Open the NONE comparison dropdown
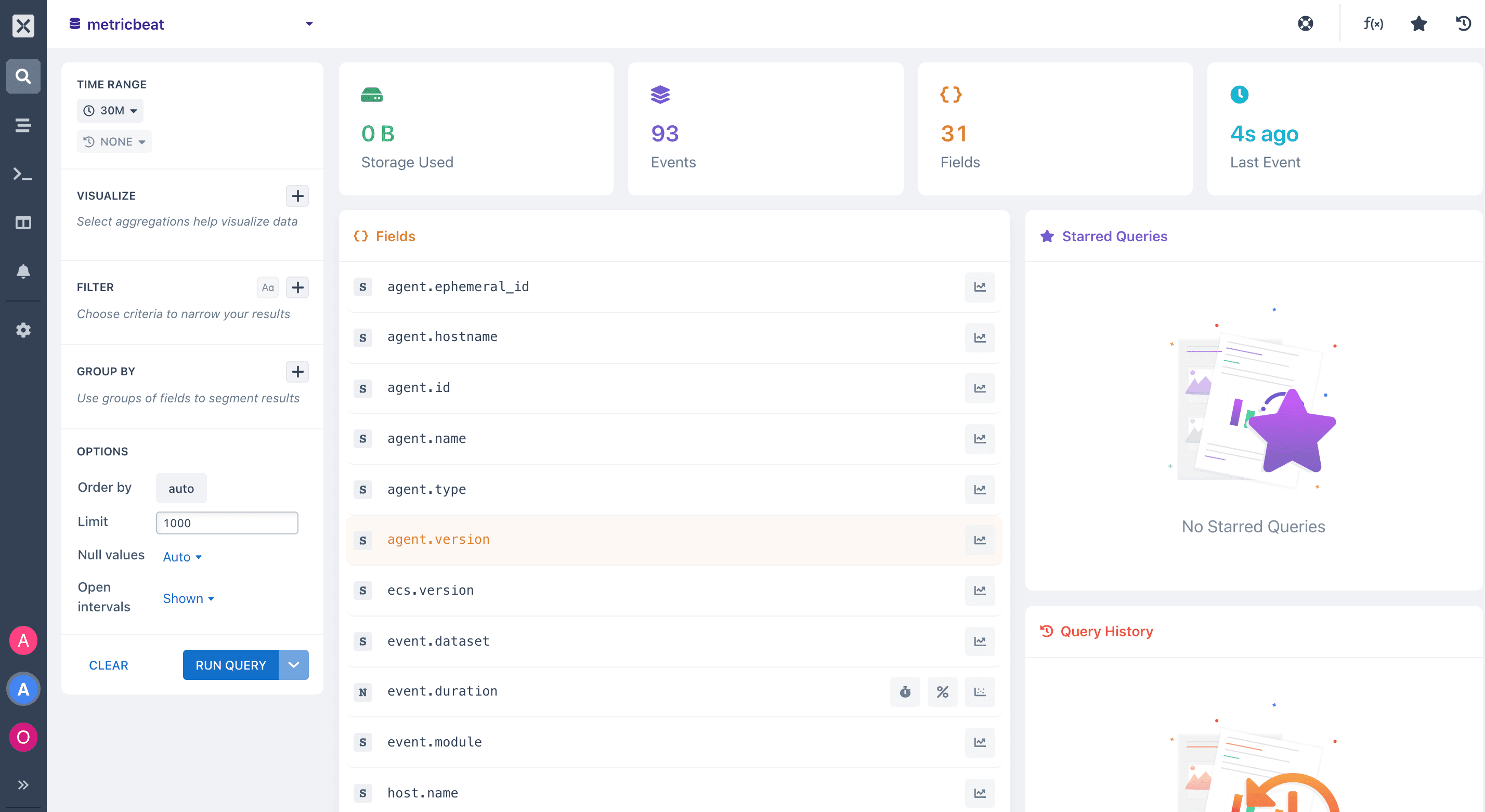Image resolution: width=1485 pixels, height=812 pixels. pos(114,142)
